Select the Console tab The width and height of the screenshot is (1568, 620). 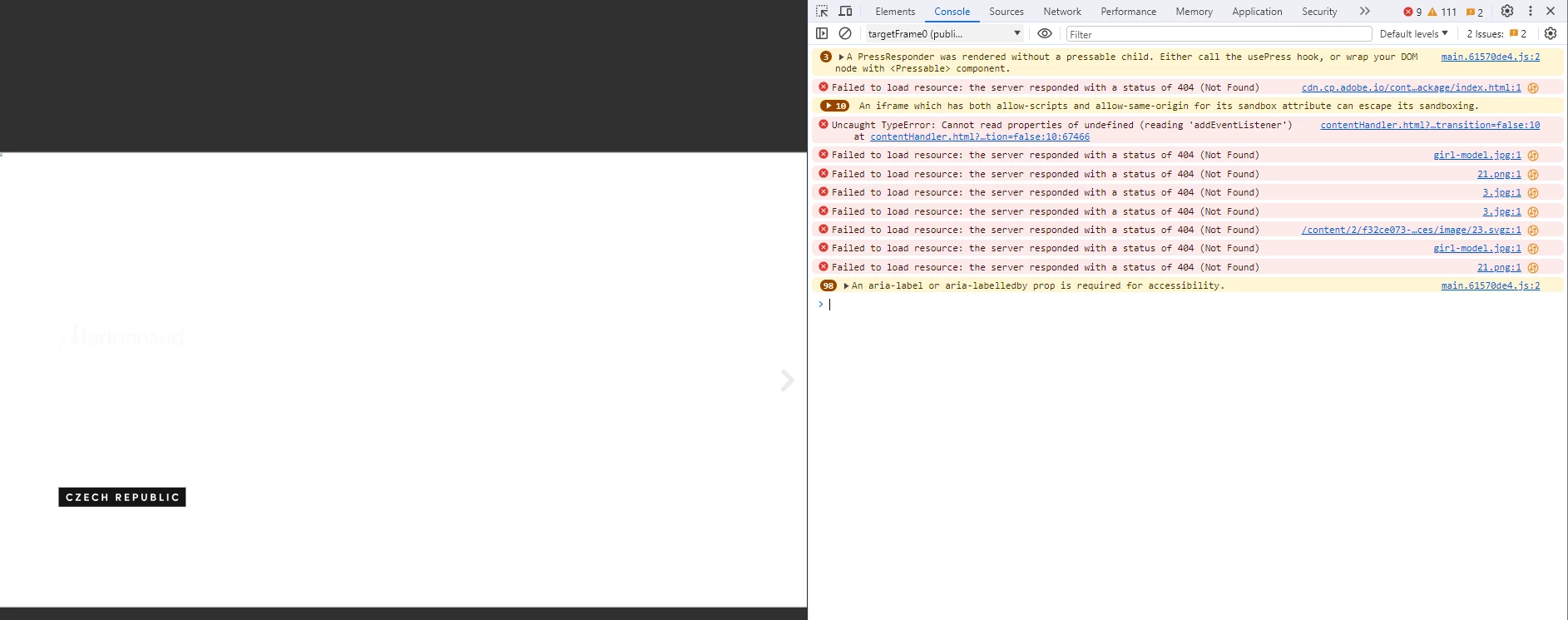[x=952, y=12]
